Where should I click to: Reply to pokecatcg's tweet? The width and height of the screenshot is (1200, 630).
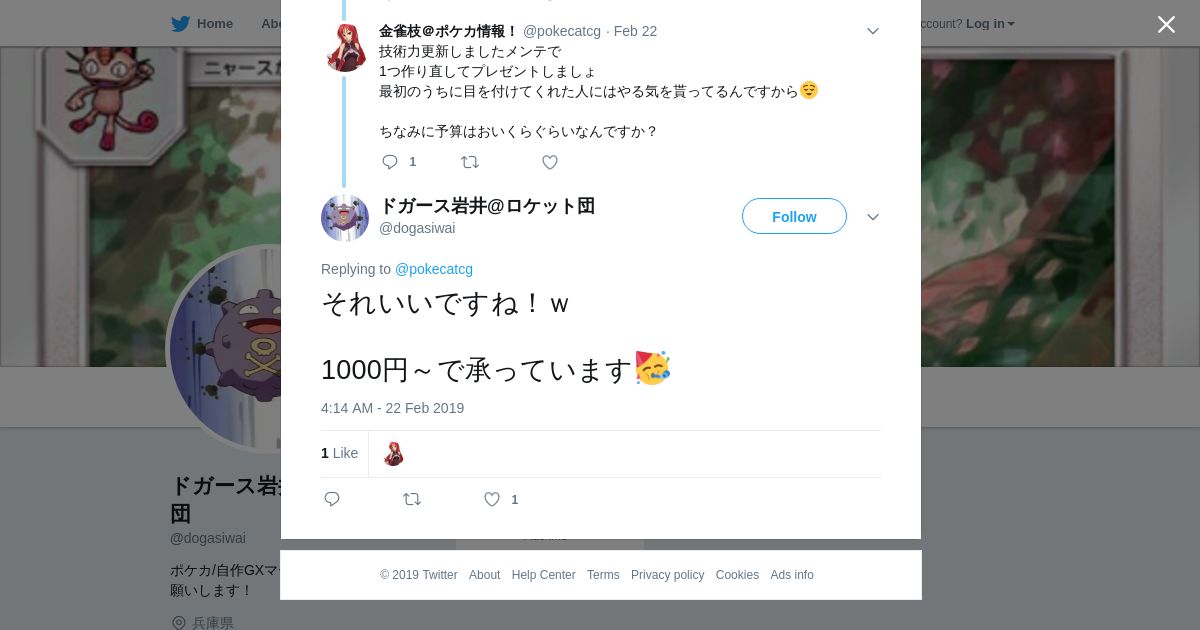[390, 162]
